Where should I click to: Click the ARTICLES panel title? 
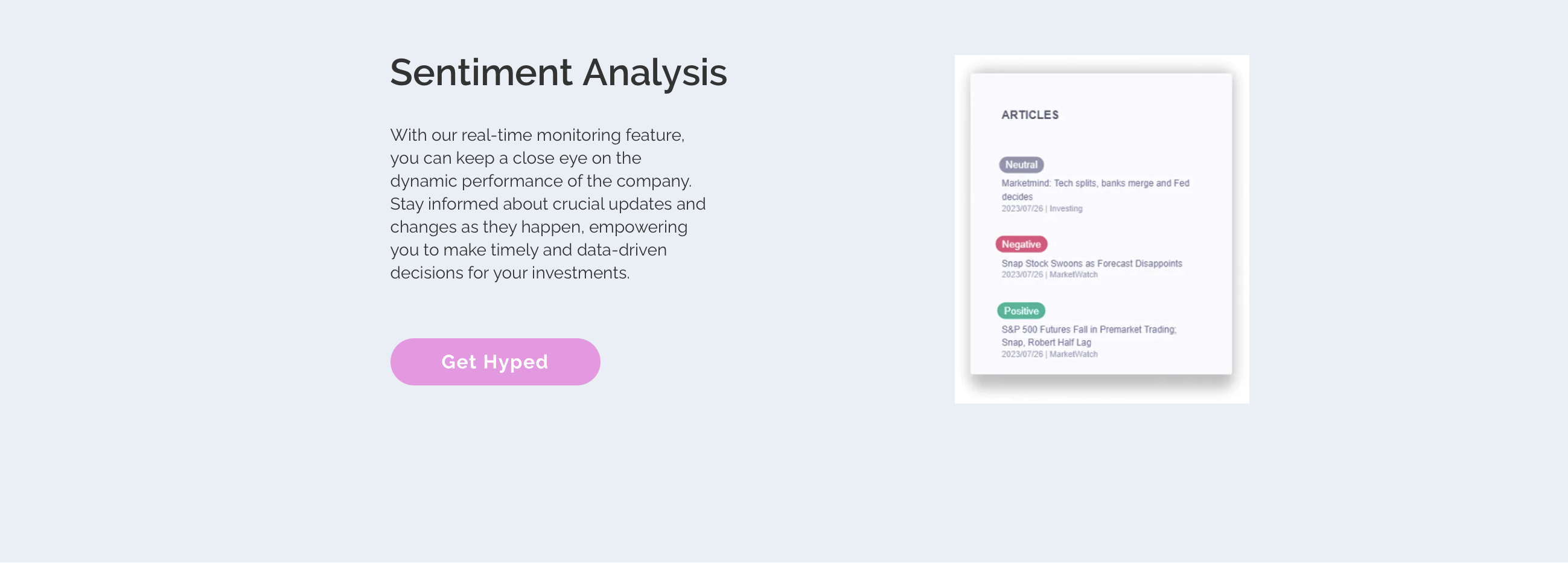[1029, 115]
